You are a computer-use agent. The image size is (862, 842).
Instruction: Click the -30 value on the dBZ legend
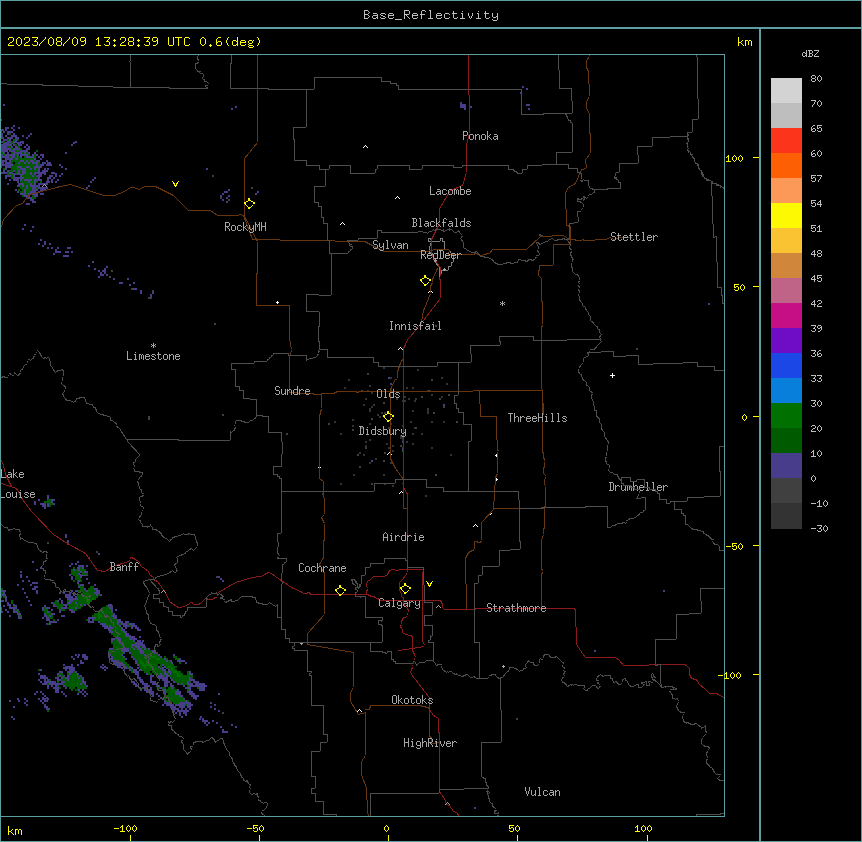point(819,528)
